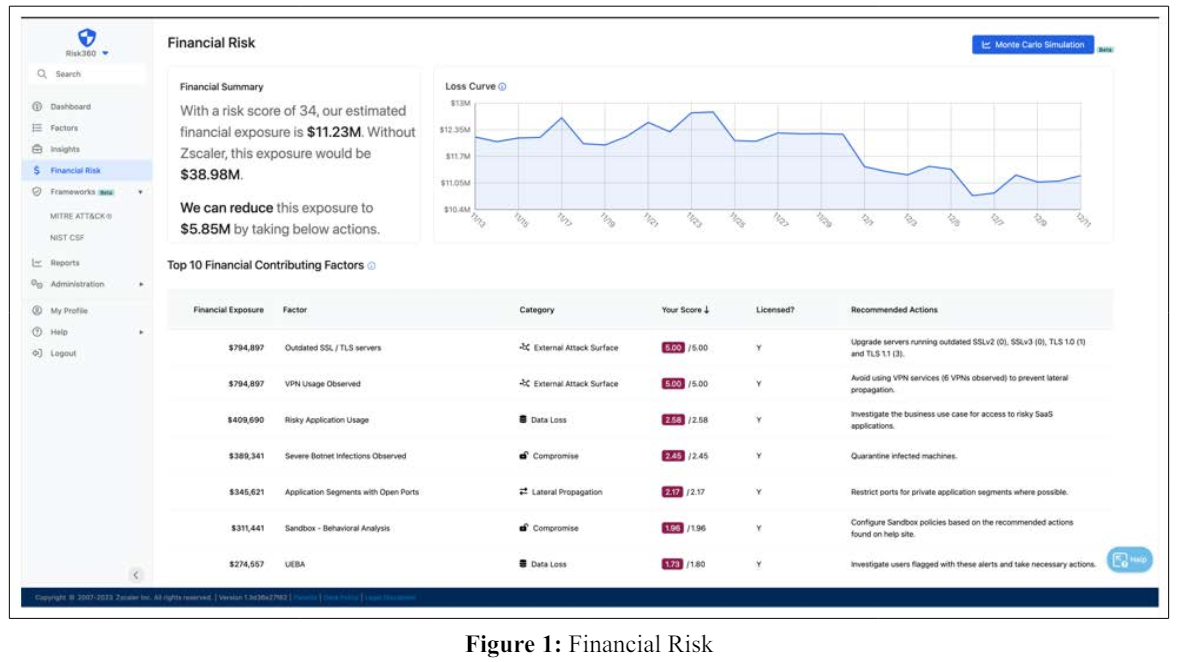
Task: Click the Data Loss icon in UEBA row
Action: coord(523,563)
